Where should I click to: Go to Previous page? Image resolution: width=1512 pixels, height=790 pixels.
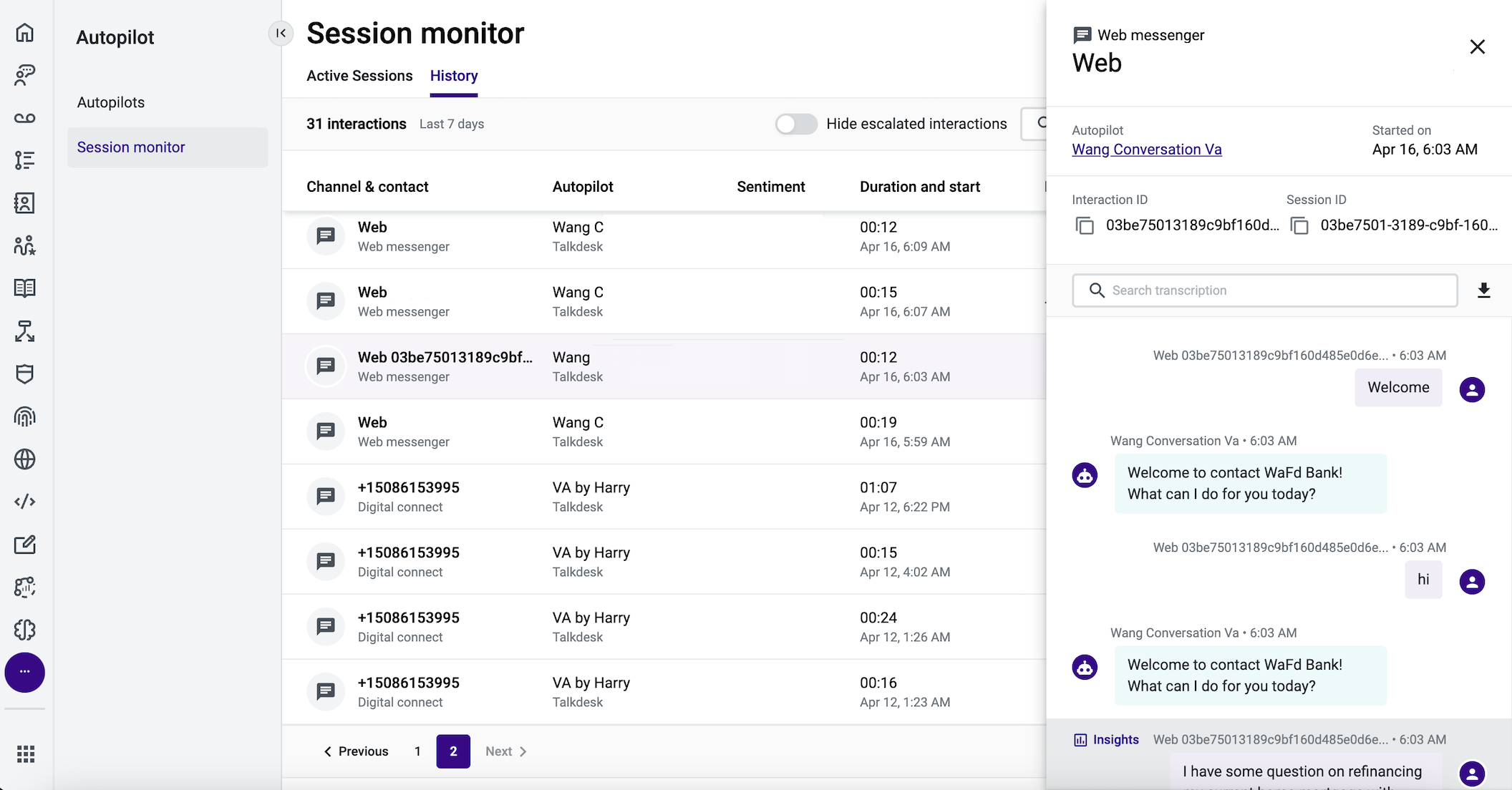pos(356,751)
